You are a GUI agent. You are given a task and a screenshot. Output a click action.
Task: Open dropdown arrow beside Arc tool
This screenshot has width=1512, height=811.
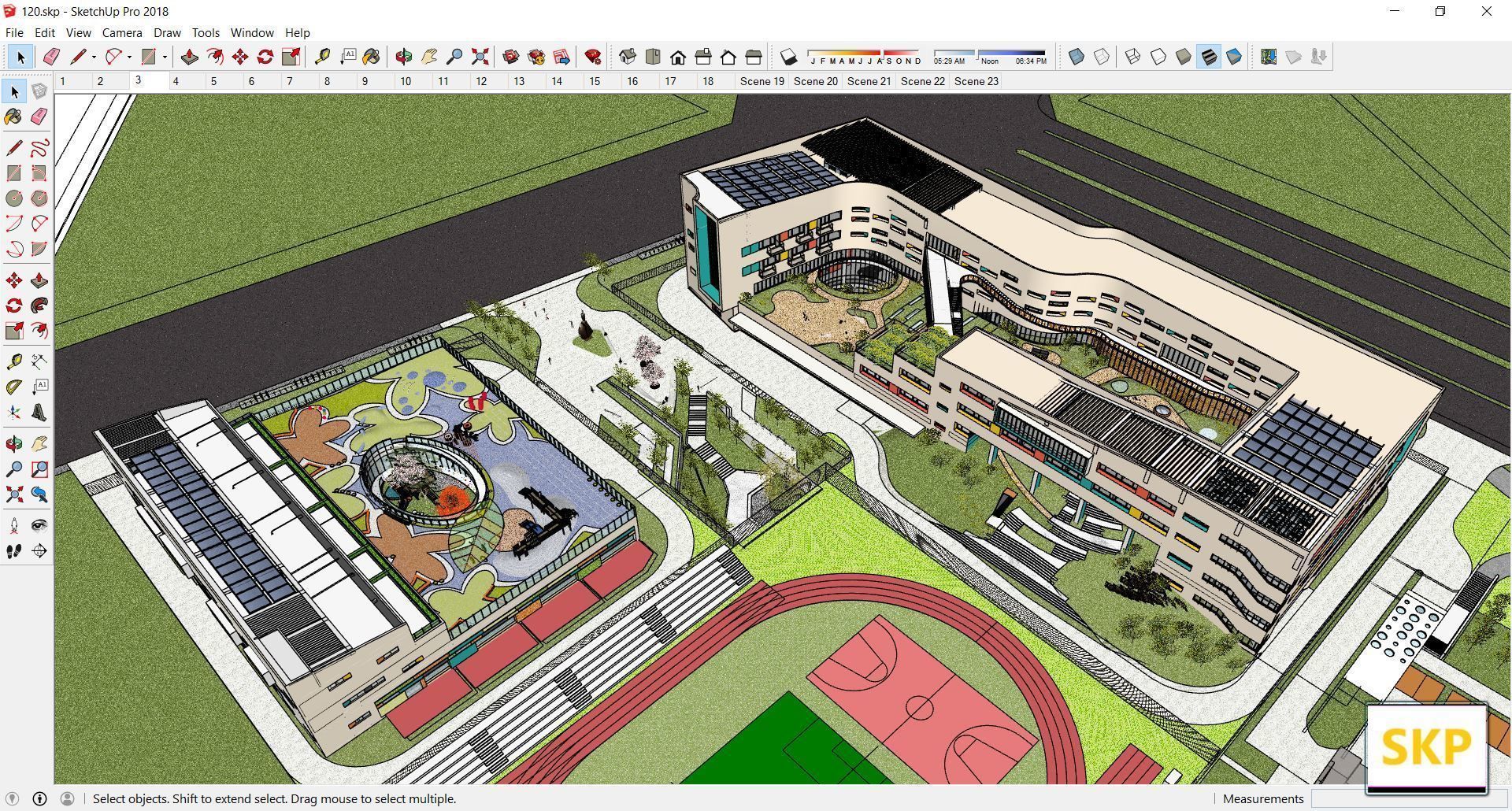[x=129, y=57]
